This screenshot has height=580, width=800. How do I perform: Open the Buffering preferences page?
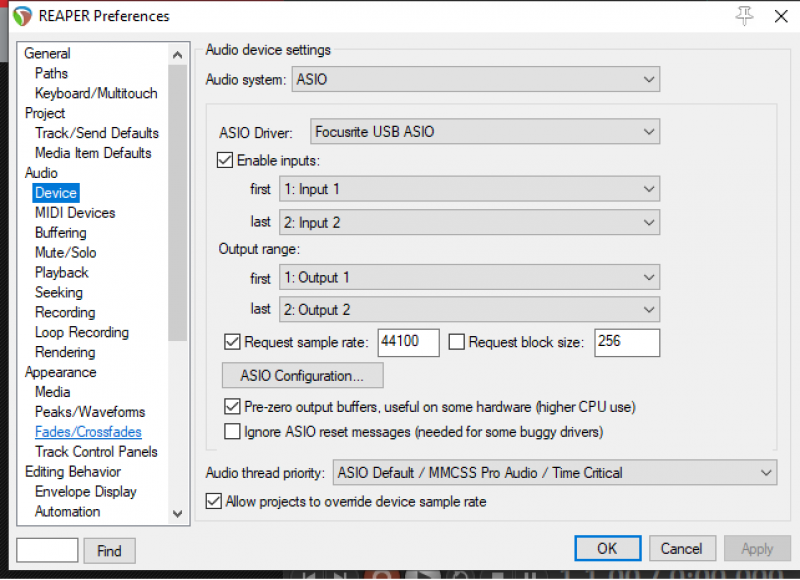[x=61, y=233]
